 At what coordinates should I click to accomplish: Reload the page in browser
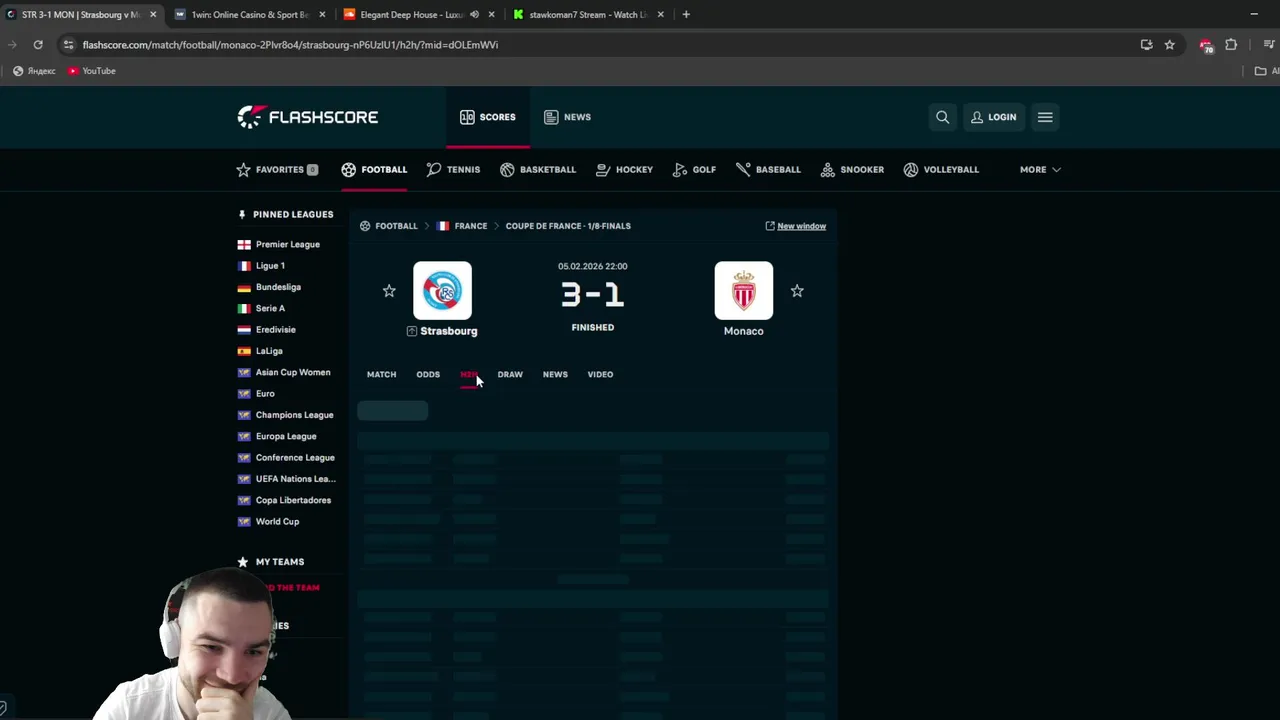(x=38, y=45)
